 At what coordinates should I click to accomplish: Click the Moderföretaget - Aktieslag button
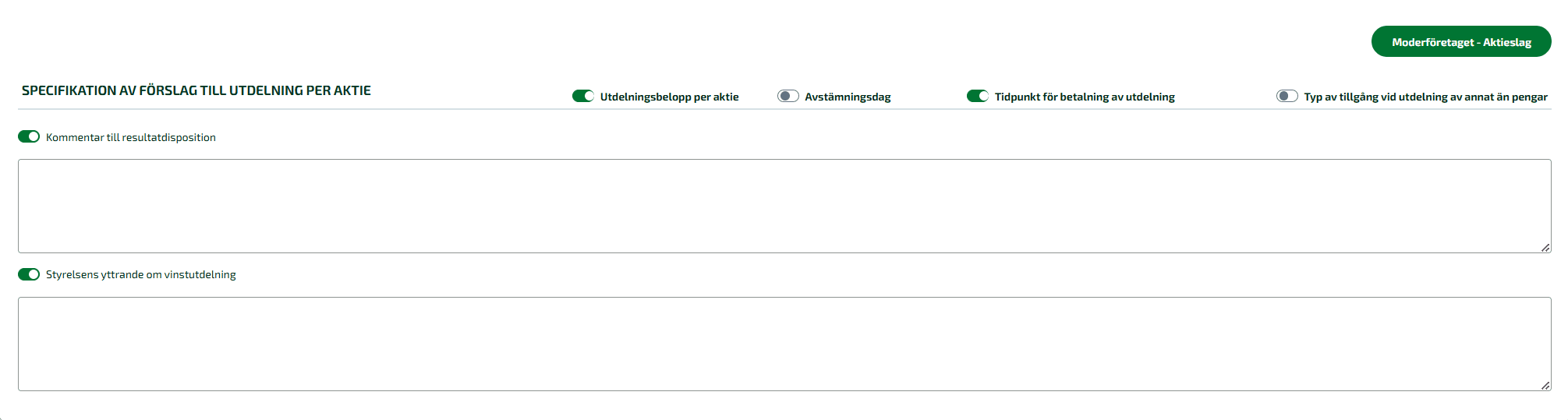coord(1460,42)
